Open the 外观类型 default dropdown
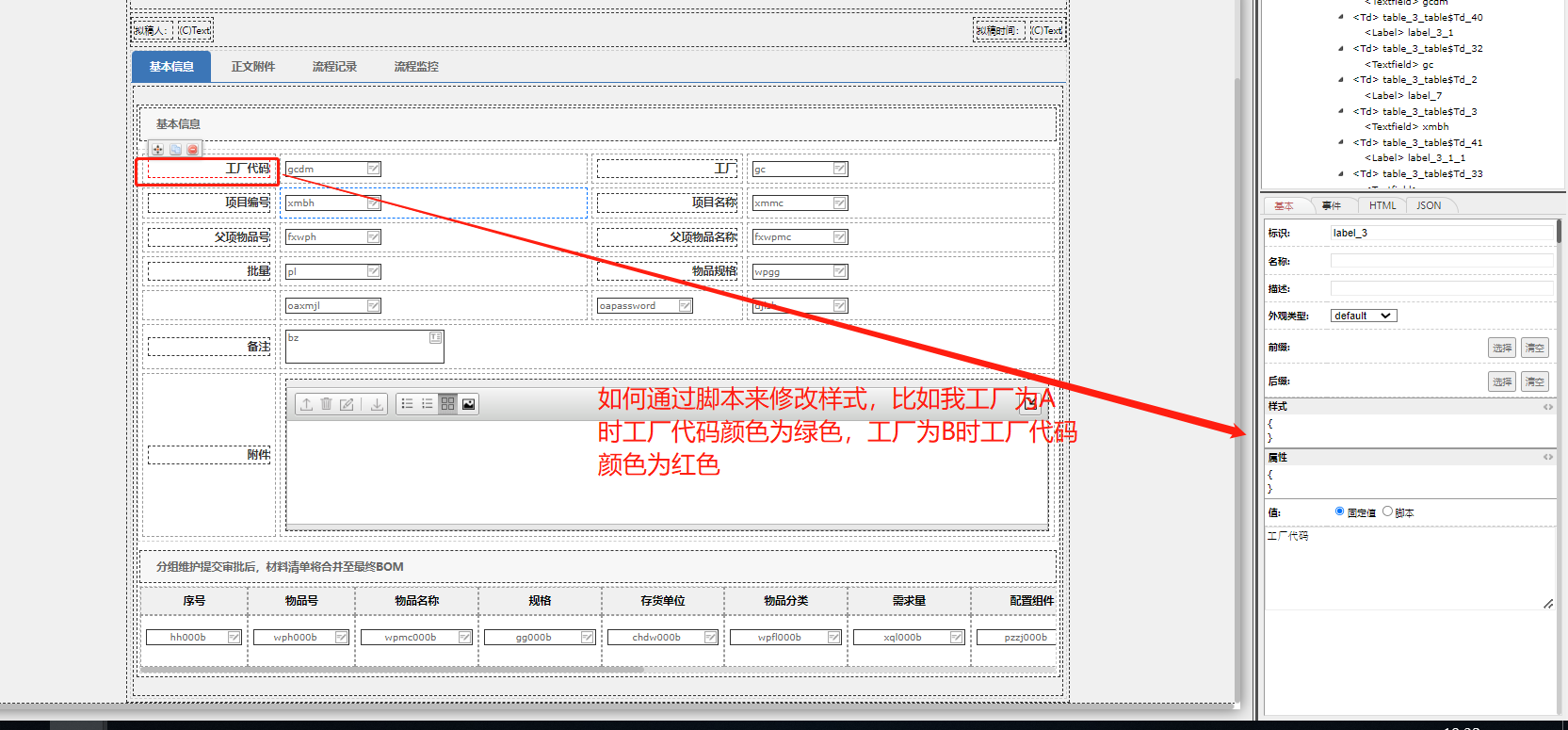1568x730 pixels. pyautogui.click(x=1364, y=316)
